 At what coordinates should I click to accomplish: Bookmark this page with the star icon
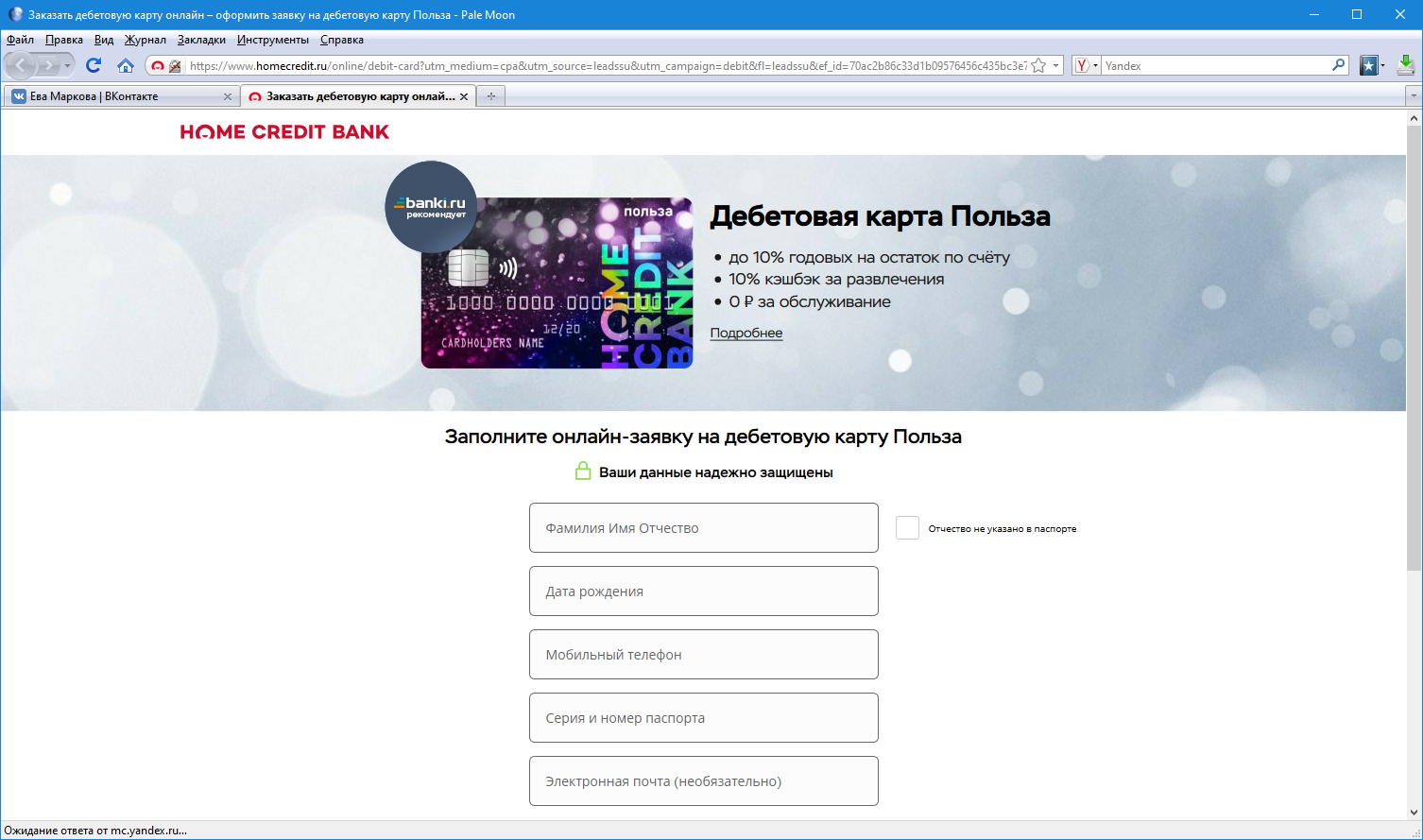pyautogui.click(x=1038, y=66)
